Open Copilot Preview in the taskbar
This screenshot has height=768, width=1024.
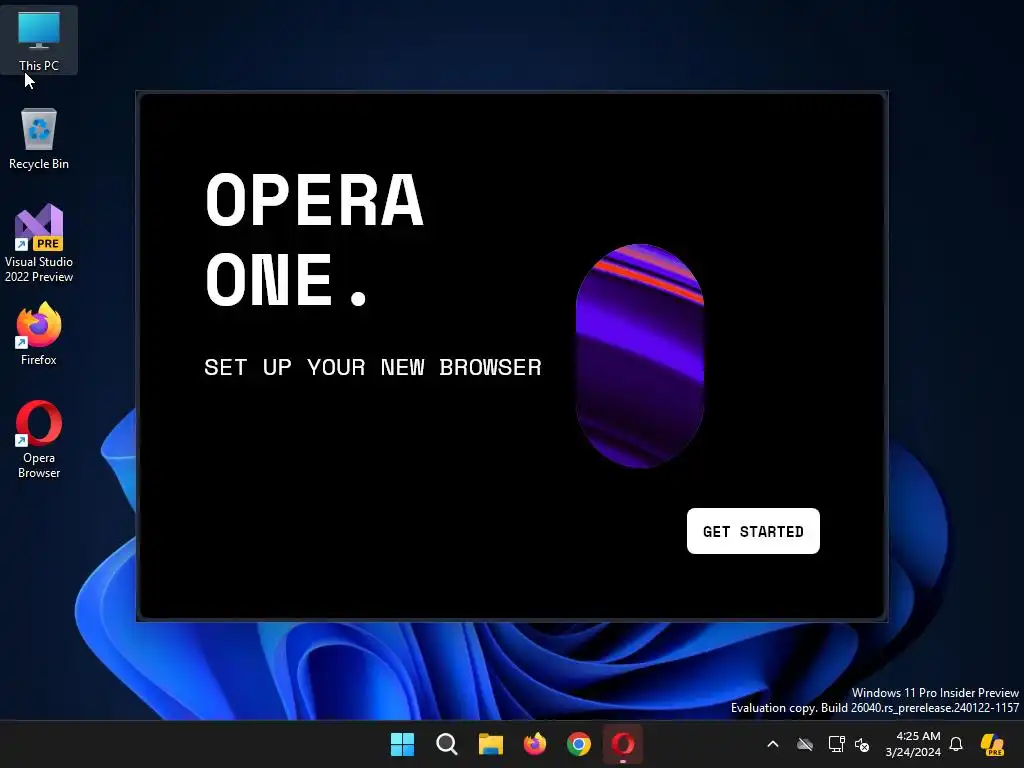coord(992,744)
